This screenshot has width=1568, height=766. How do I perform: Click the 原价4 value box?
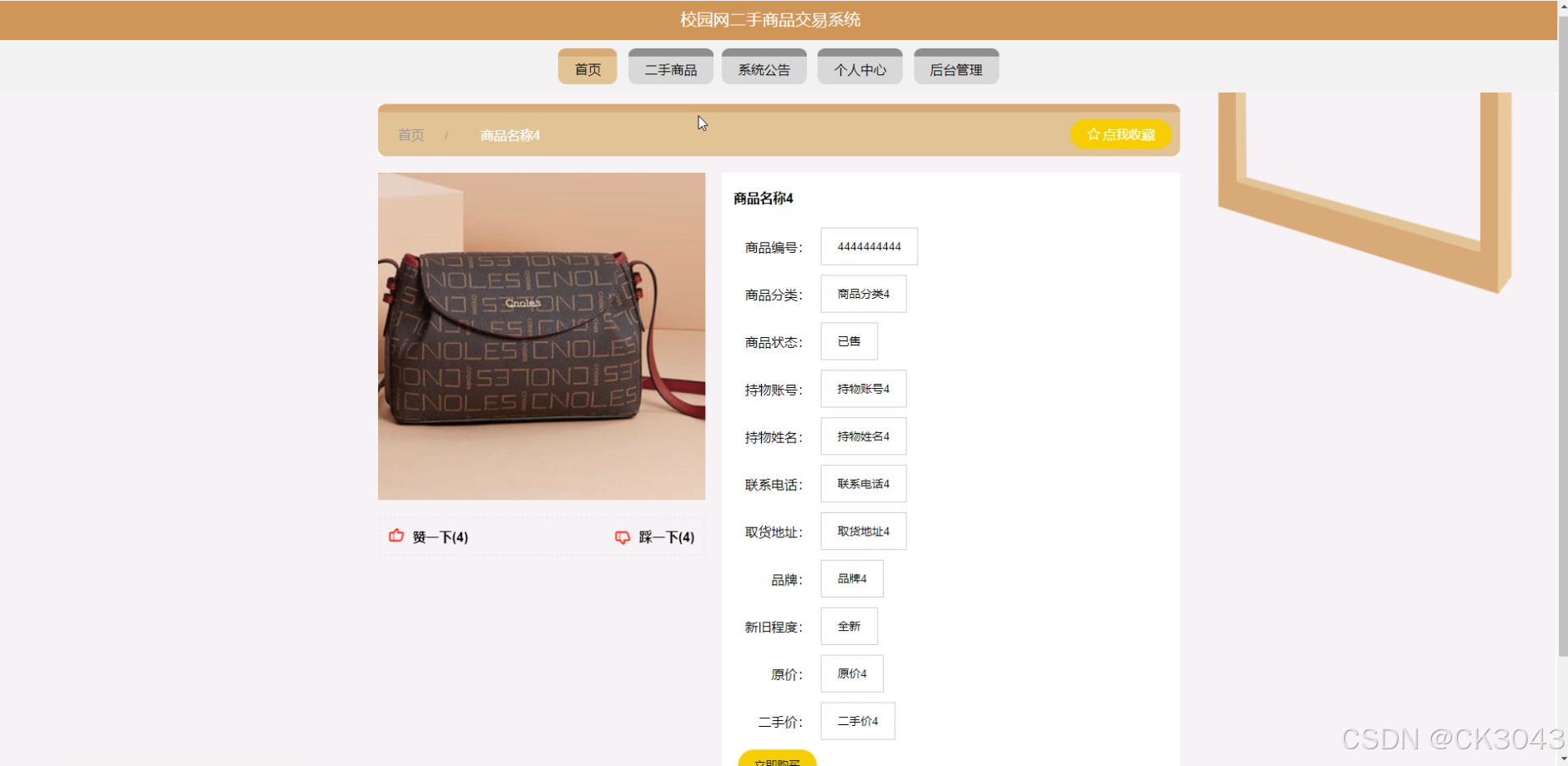coord(852,674)
